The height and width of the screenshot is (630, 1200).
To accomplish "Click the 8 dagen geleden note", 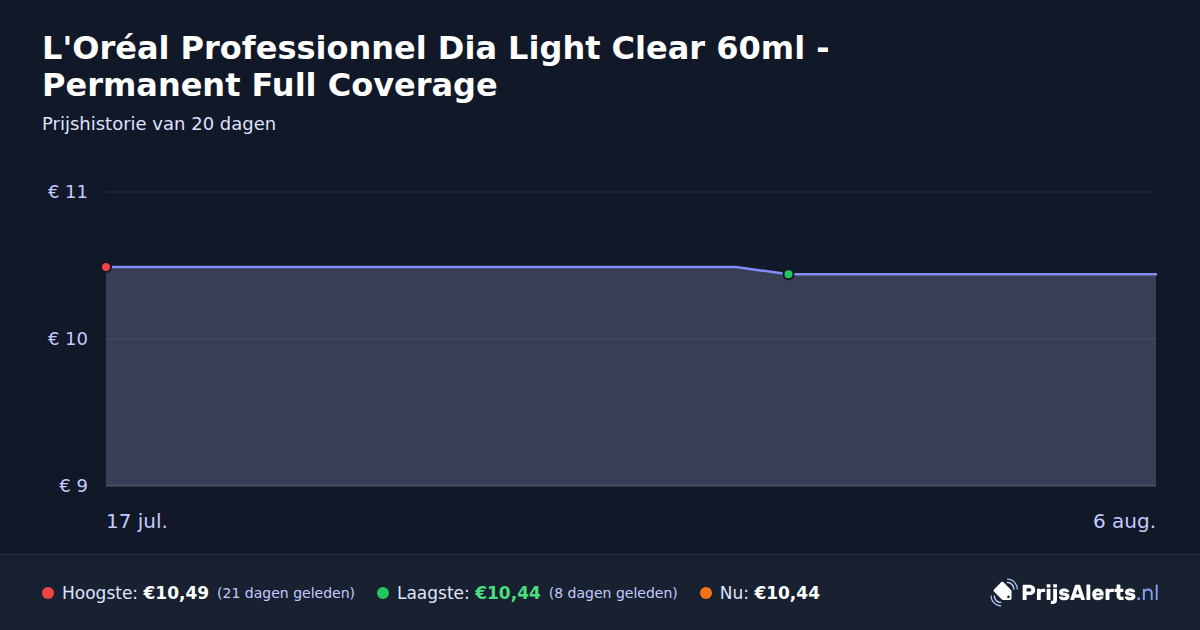I will click(613, 593).
